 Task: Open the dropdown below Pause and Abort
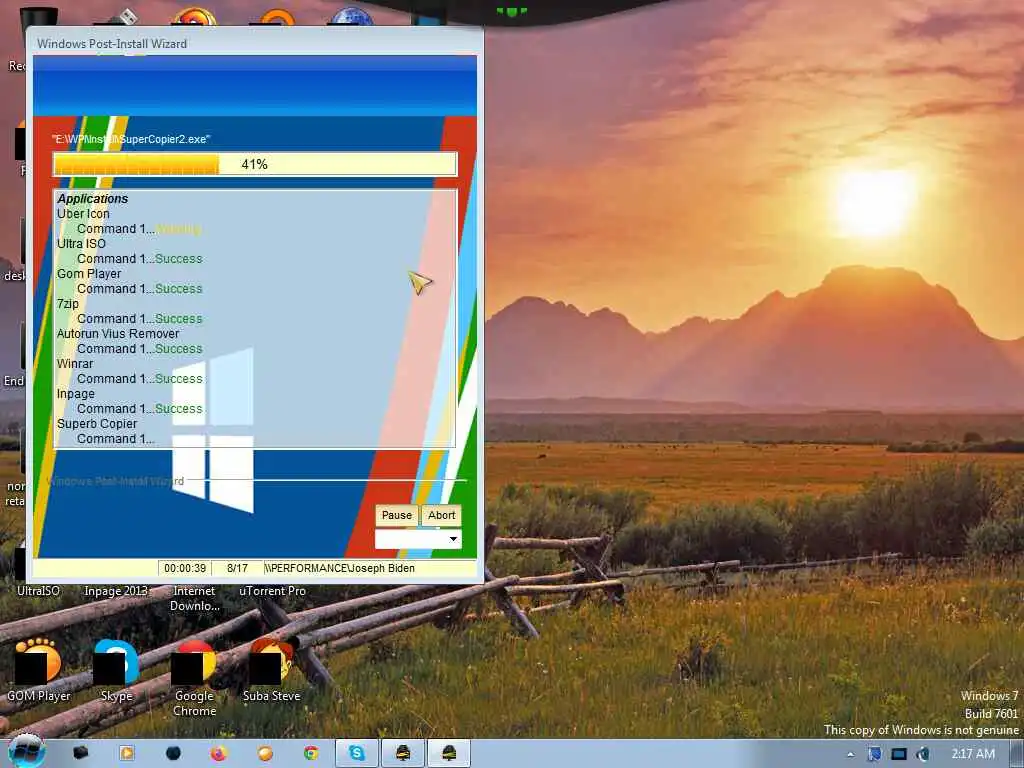click(418, 539)
